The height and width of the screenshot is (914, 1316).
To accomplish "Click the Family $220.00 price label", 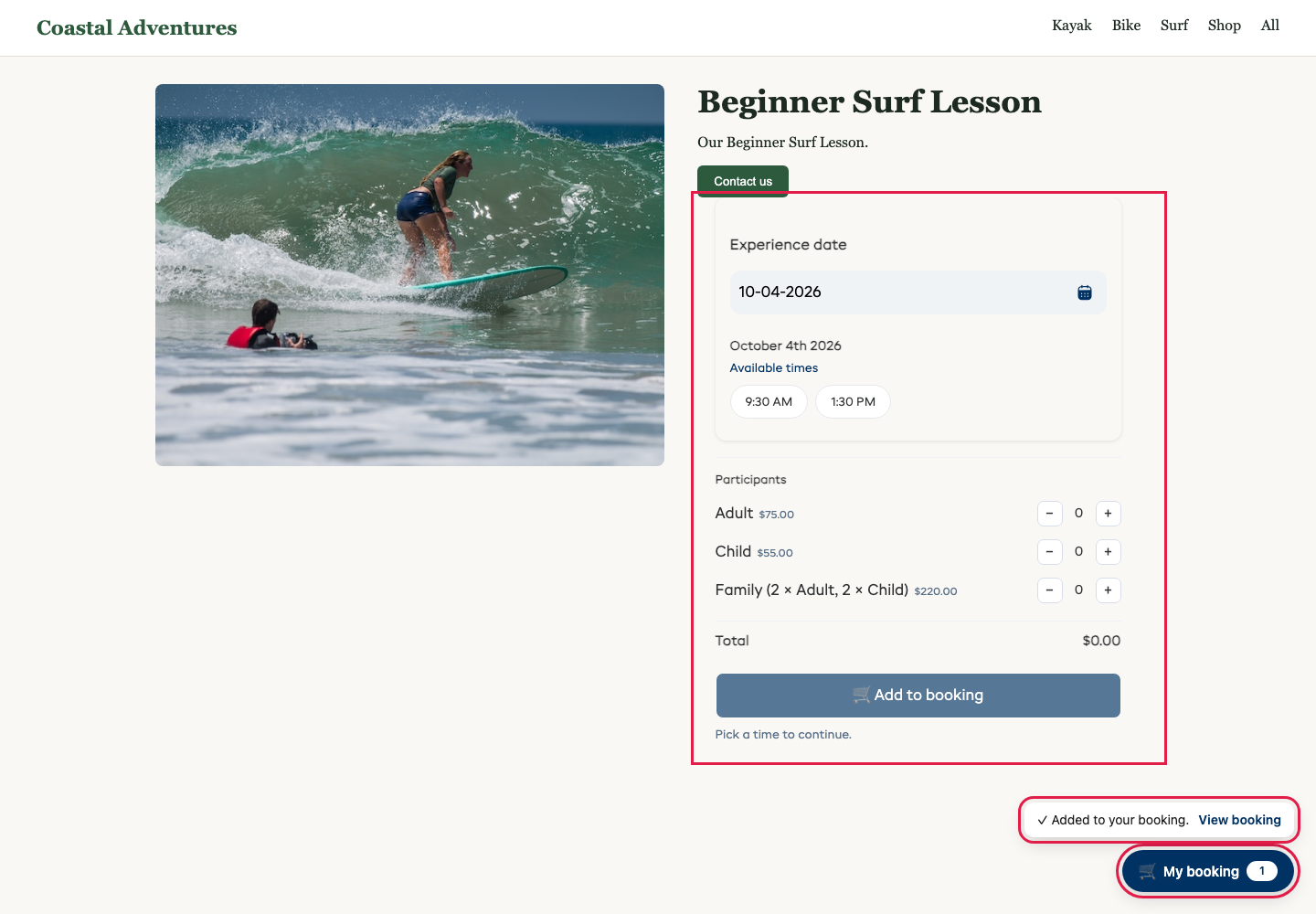I will point(936,591).
